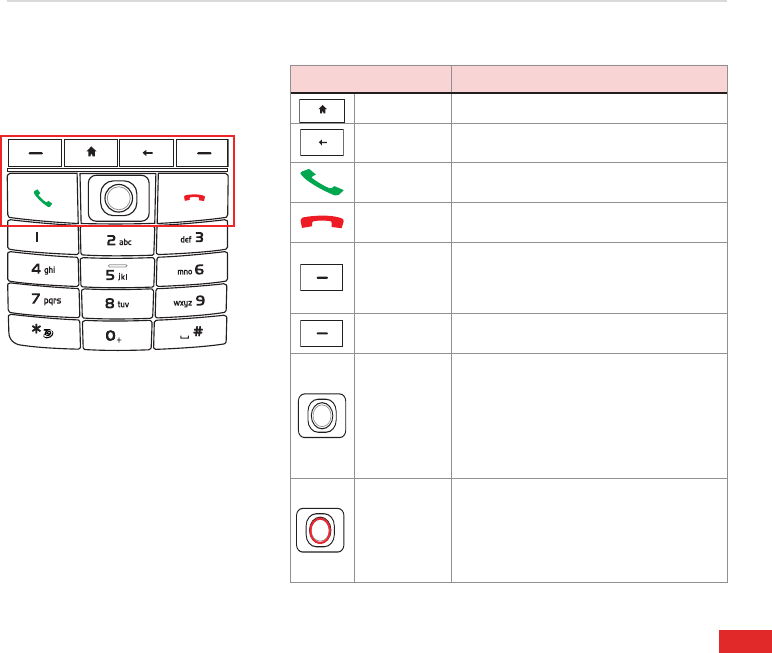Click the green call key on the keypad
Image resolution: width=772 pixels, height=653 pixels.
click(x=43, y=198)
